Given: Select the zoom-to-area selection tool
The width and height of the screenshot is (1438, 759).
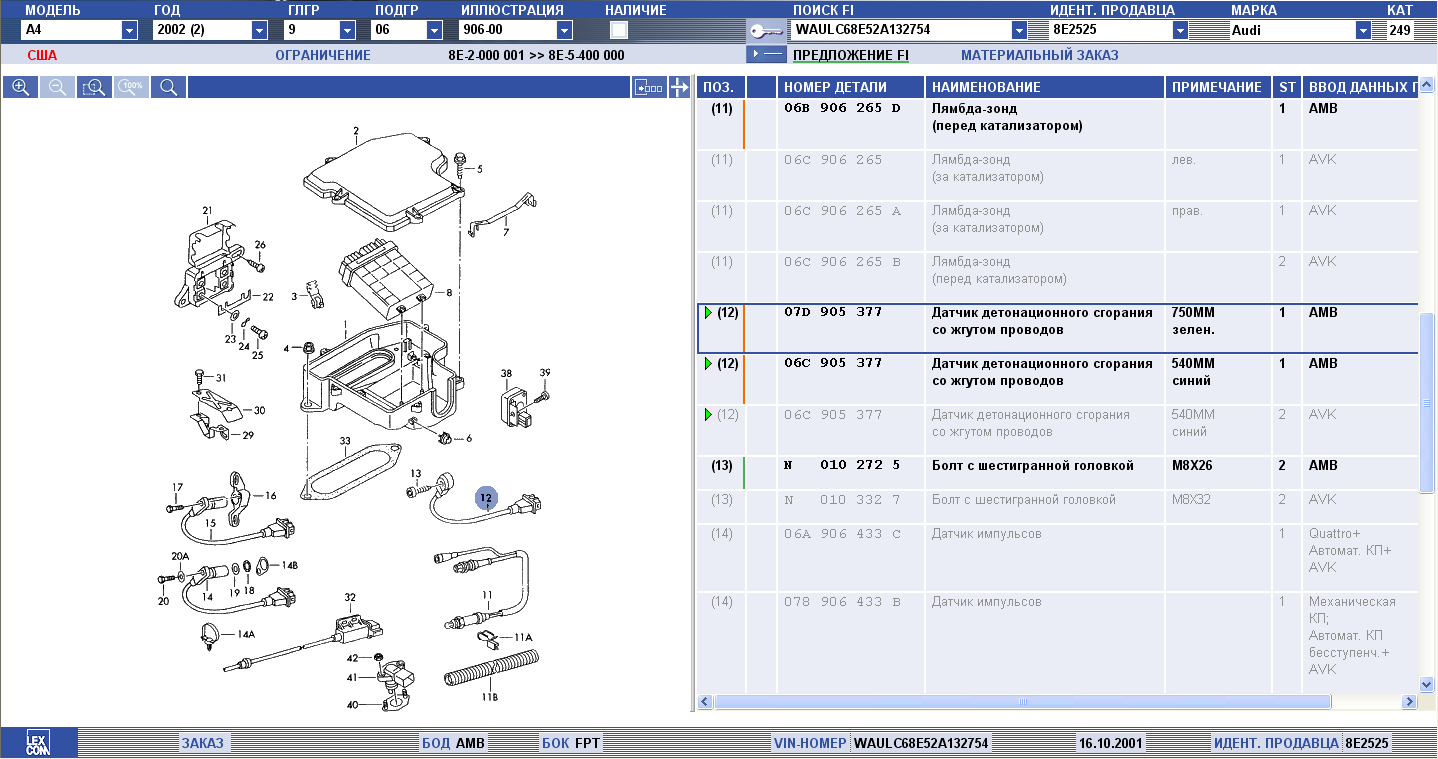Looking at the screenshot, I should (94, 87).
